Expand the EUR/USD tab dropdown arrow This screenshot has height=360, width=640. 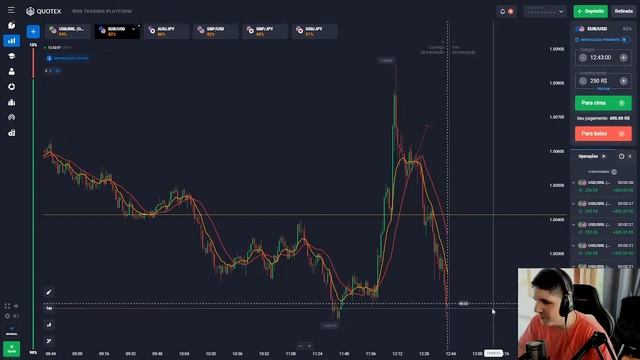133,29
